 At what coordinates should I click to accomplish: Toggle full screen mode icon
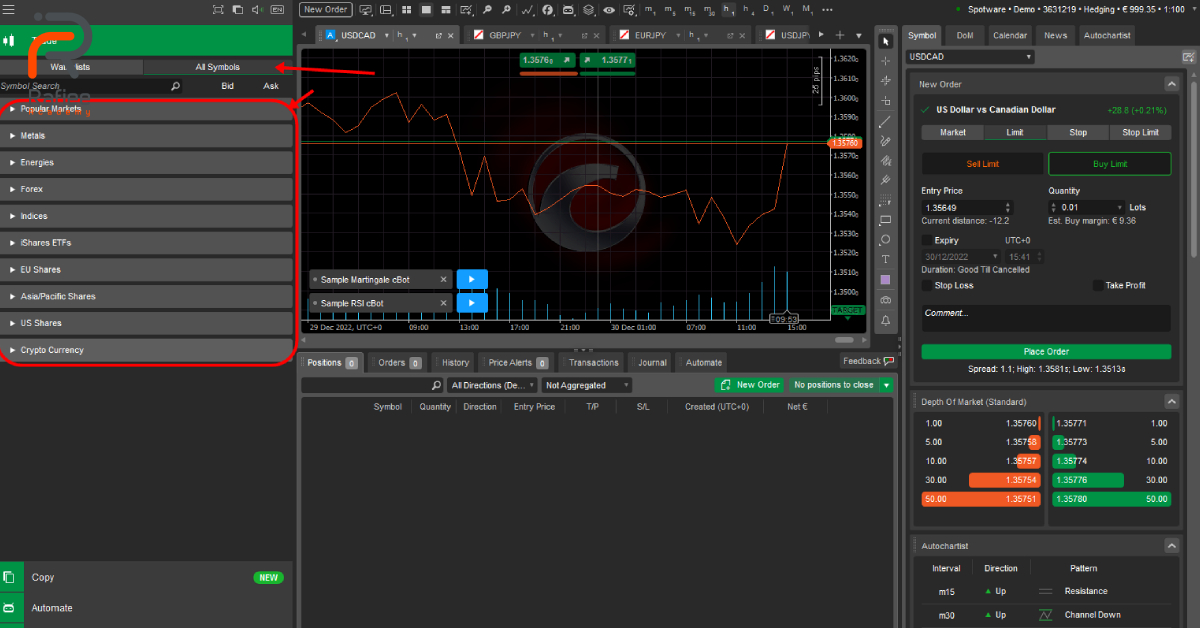[219, 9]
